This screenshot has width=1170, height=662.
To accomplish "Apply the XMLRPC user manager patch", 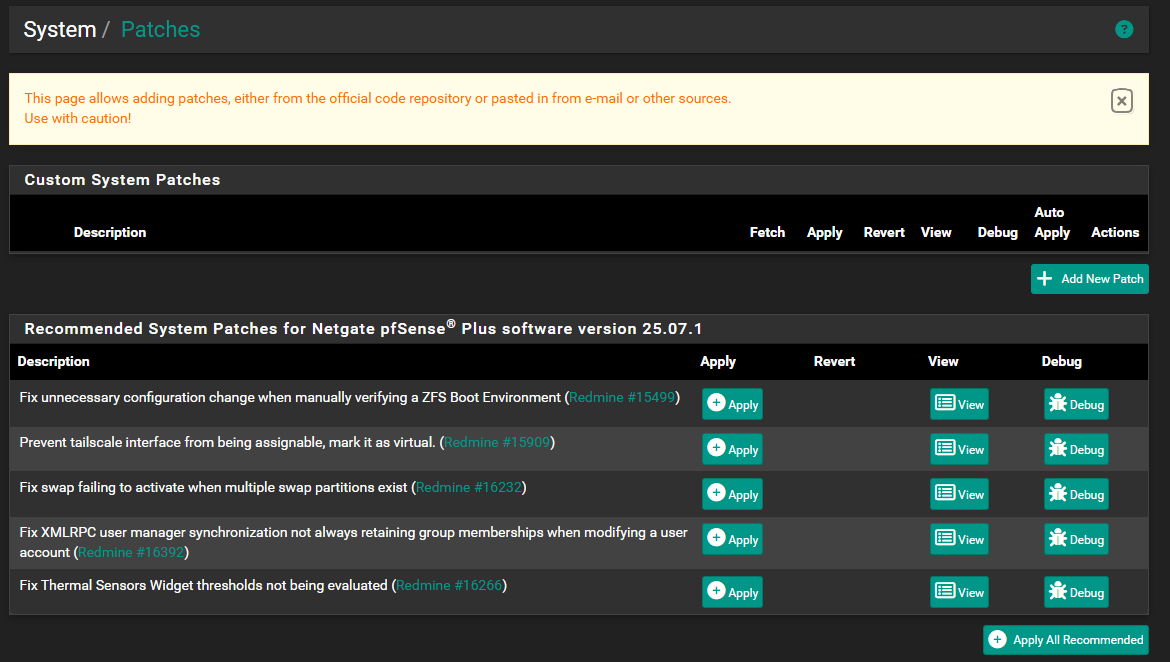I will point(732,539).
